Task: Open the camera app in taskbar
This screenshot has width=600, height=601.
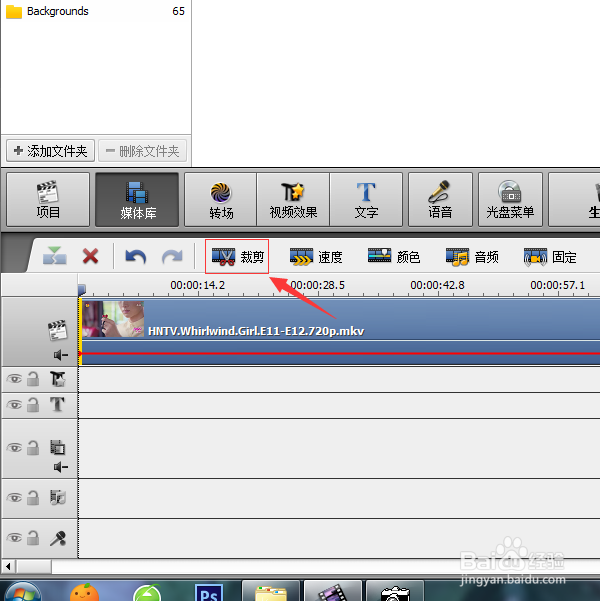Action: (x=395, y=592)
